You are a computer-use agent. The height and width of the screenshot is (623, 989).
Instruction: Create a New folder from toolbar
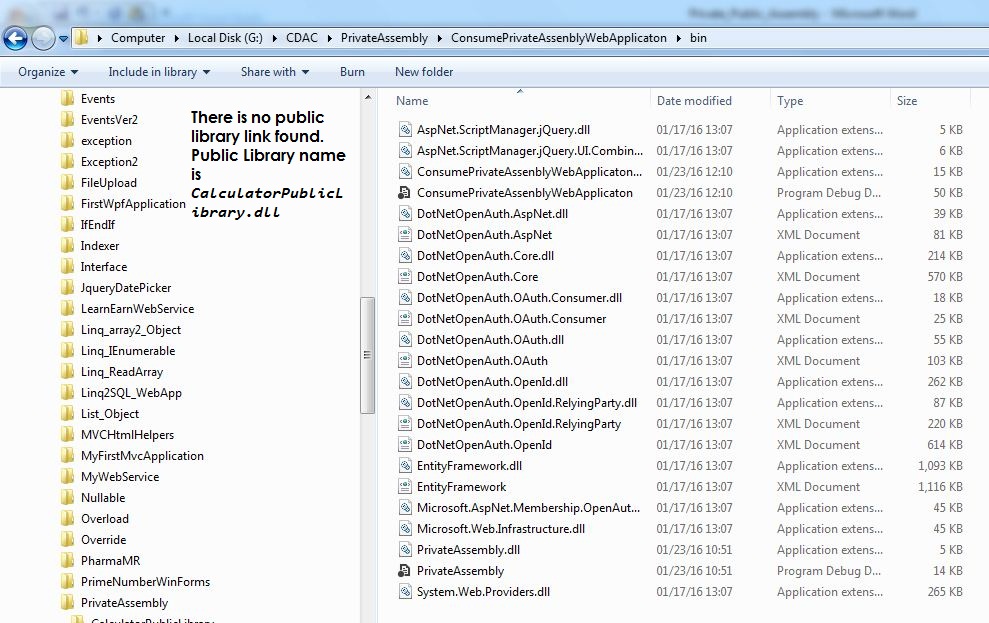tap(424, 72)
